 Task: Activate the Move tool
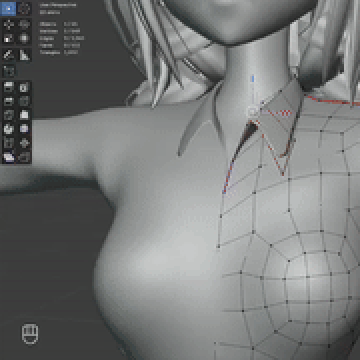pos(9,25)
